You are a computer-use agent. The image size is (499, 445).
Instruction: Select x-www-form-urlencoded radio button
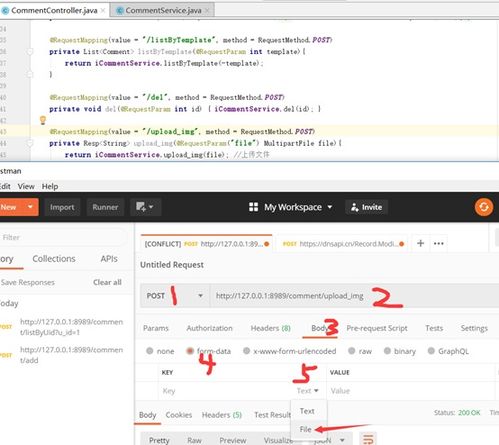(x=246, y=351)
